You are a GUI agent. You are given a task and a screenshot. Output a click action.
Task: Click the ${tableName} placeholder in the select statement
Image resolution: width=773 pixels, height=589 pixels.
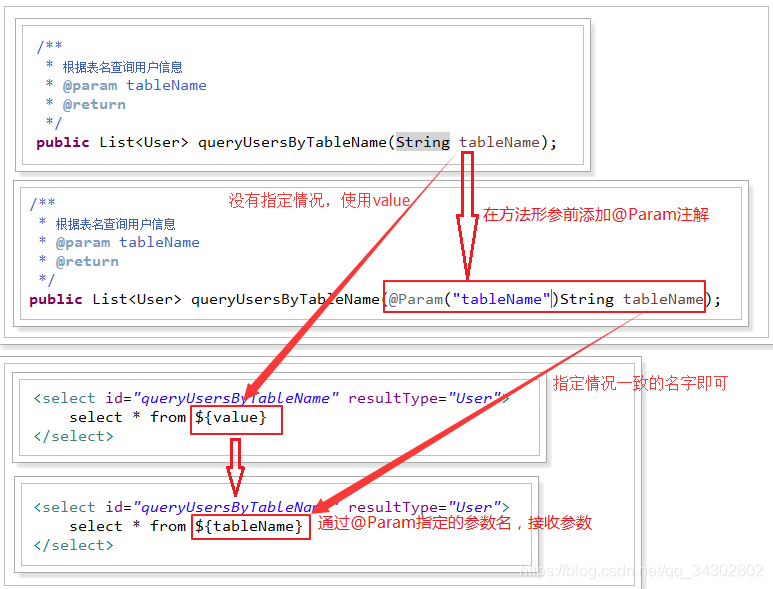point(248,526)
